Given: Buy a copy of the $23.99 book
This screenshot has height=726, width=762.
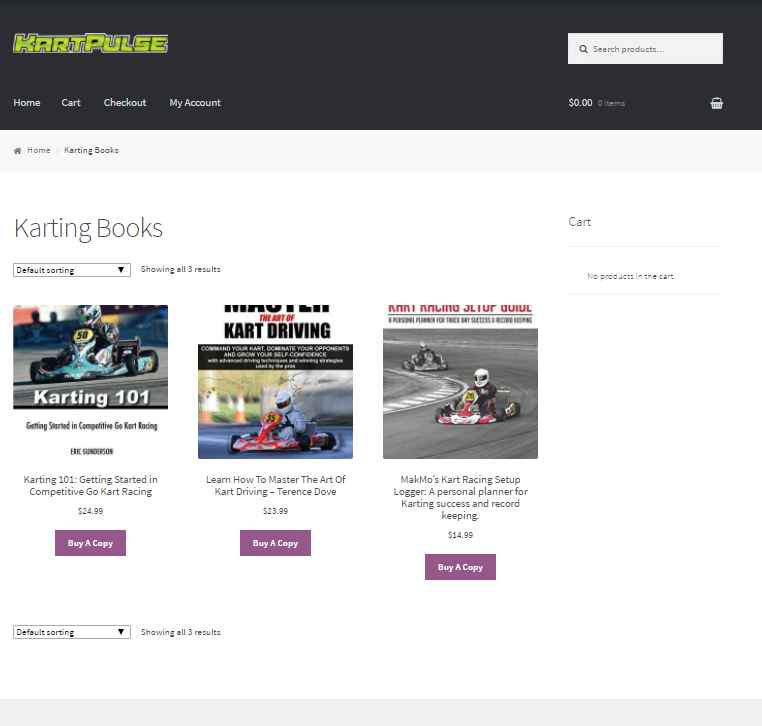Looking at the screenshot, I should pyautogui.click(x=276, y=543).
